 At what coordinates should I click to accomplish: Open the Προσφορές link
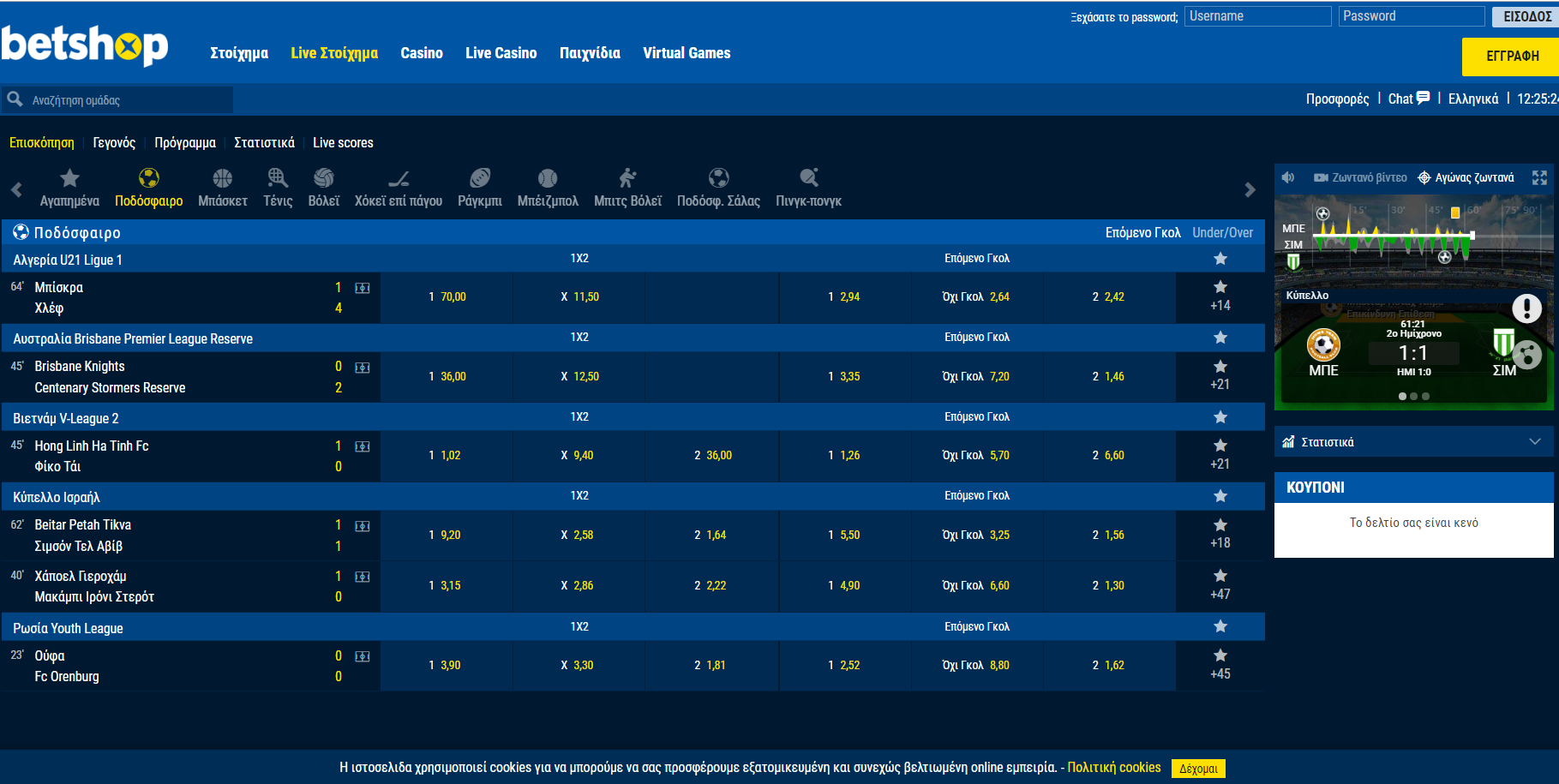click(1337, 99)
